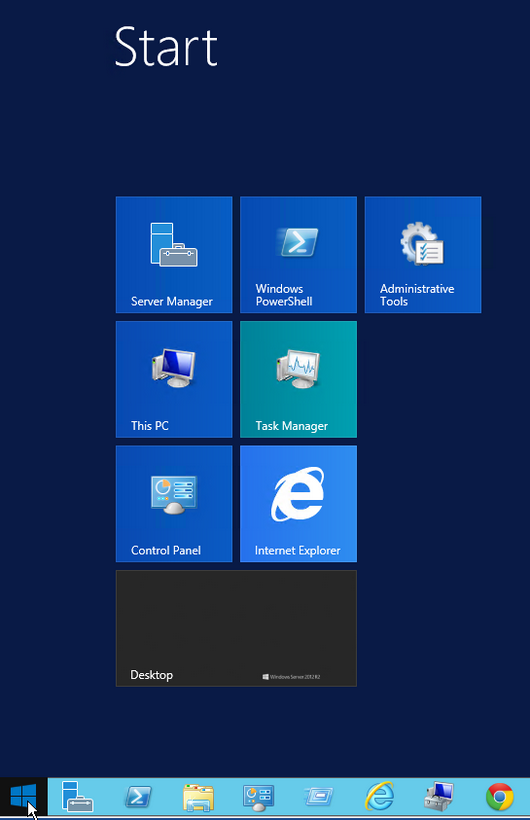This screenshot has width=530, height=820.
Task: Open Server Manager from the taskbar
Action: coord(77,796)
